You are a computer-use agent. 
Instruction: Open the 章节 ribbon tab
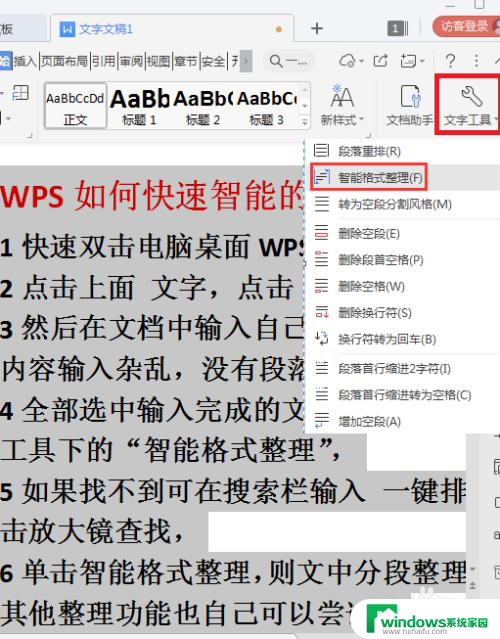pos(186,61)
